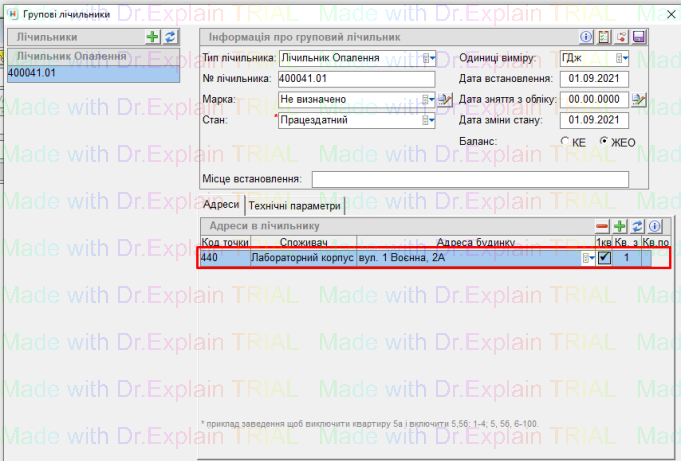The height and width of the screenshot is (461, 681).
Task: Click the Місце встановлення input field
Action: tap(469, 179)
